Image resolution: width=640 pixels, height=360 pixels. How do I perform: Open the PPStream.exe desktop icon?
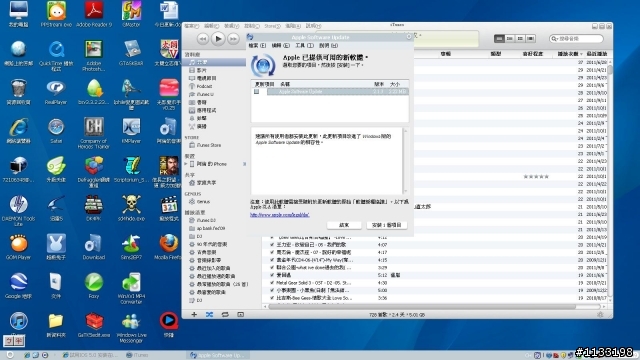tap(56, 15)
